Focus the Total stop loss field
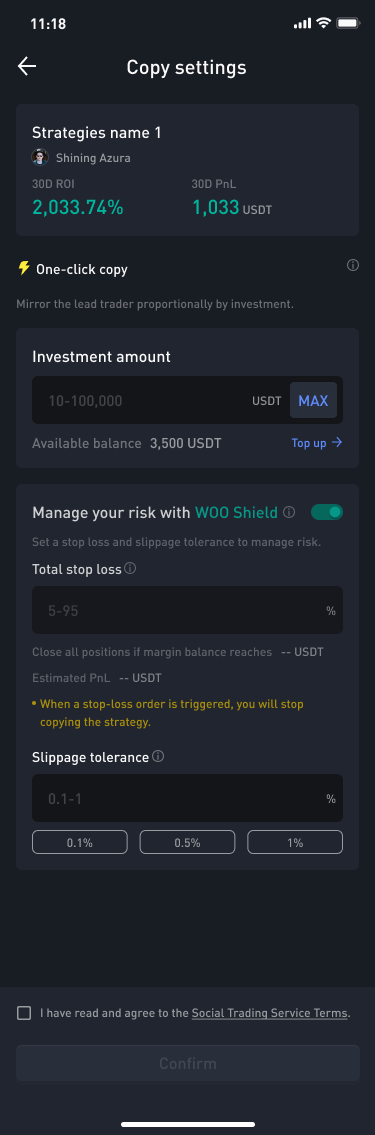The height and width of the screenshot is (1135, 375). [188, 610]
